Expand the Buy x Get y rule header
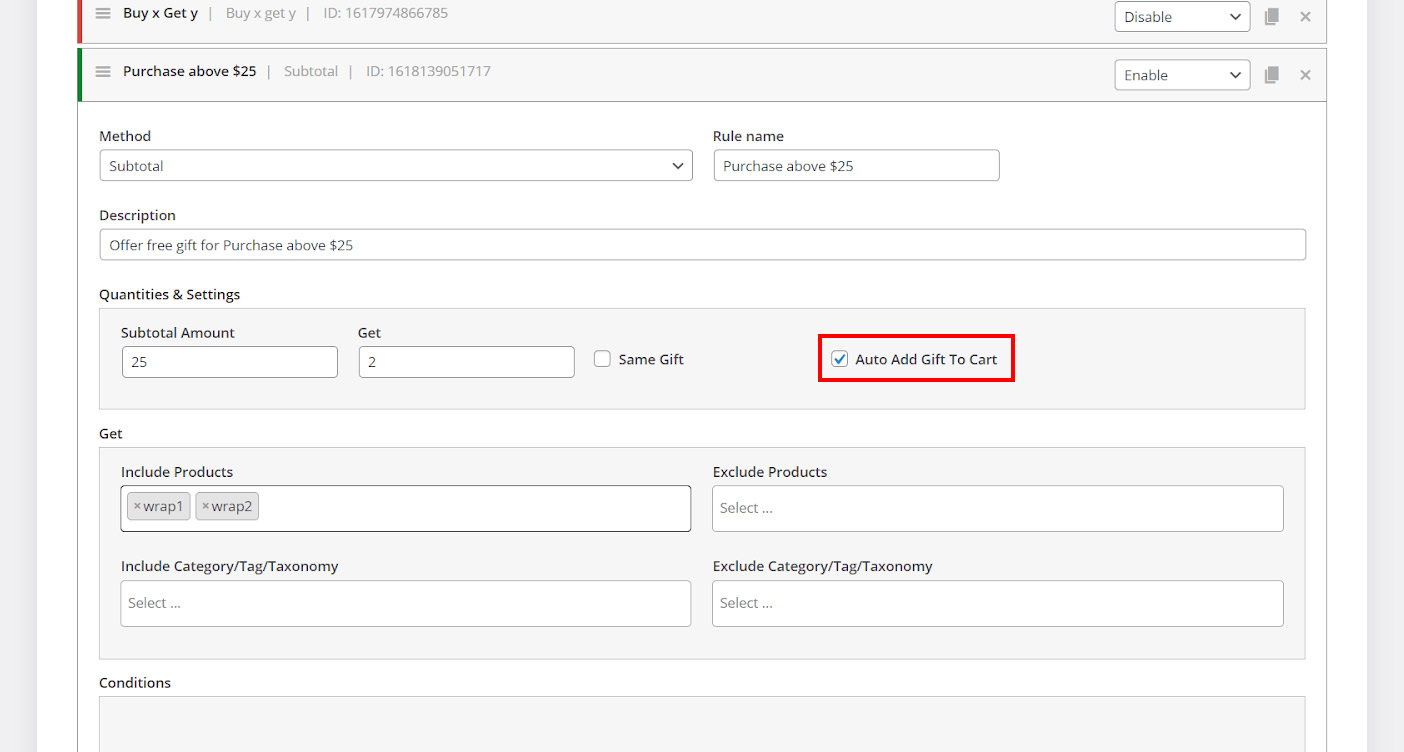This screenshot has height=752, width=1404. pyautogui.click(x=700, y=14)
